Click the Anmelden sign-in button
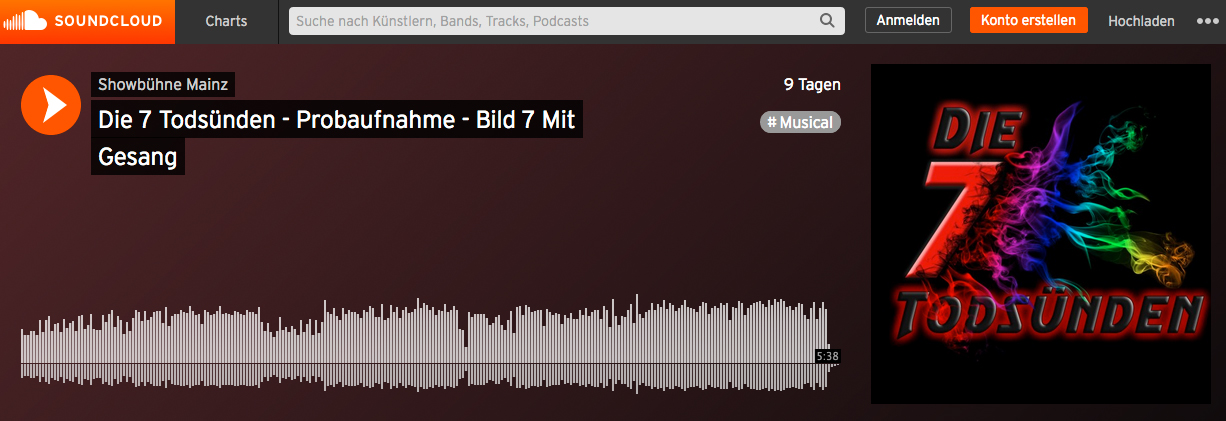1226x421 pixels. click(908, 20)
